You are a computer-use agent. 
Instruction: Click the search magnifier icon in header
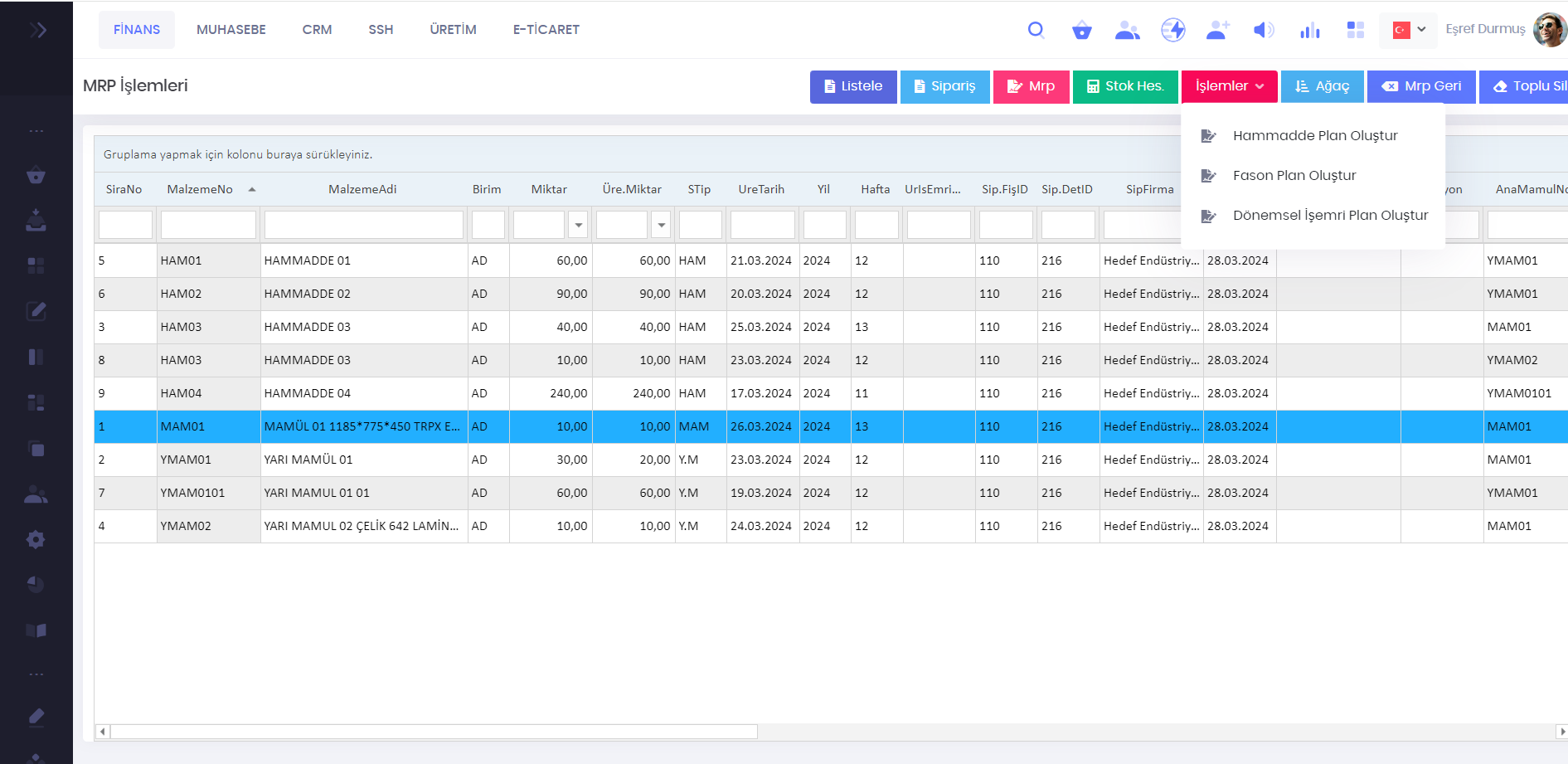1036,30
